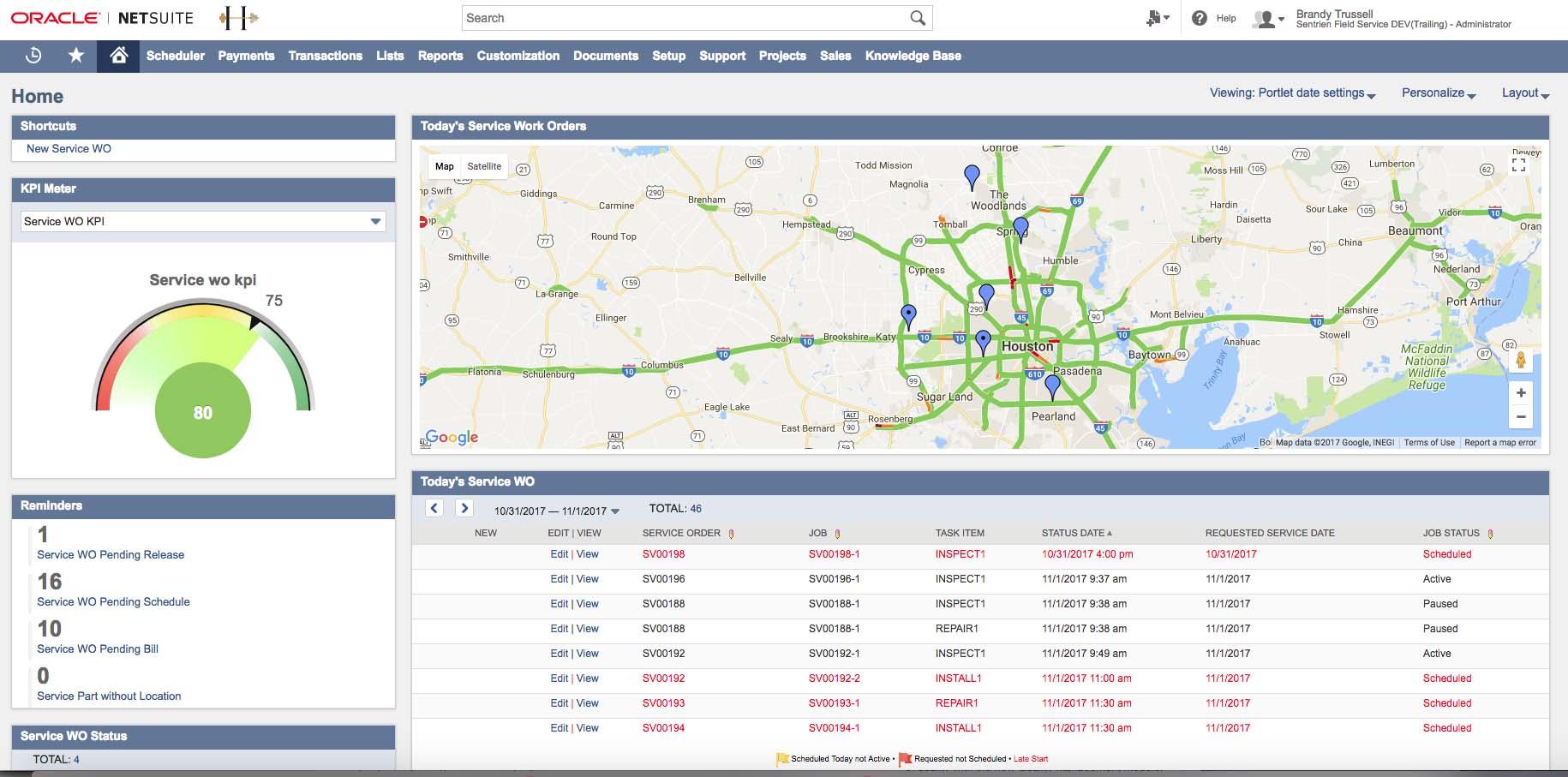This screenshot has height=777, width=1568.
Task: Click the search magnifier icon
Action: [918, 18]
